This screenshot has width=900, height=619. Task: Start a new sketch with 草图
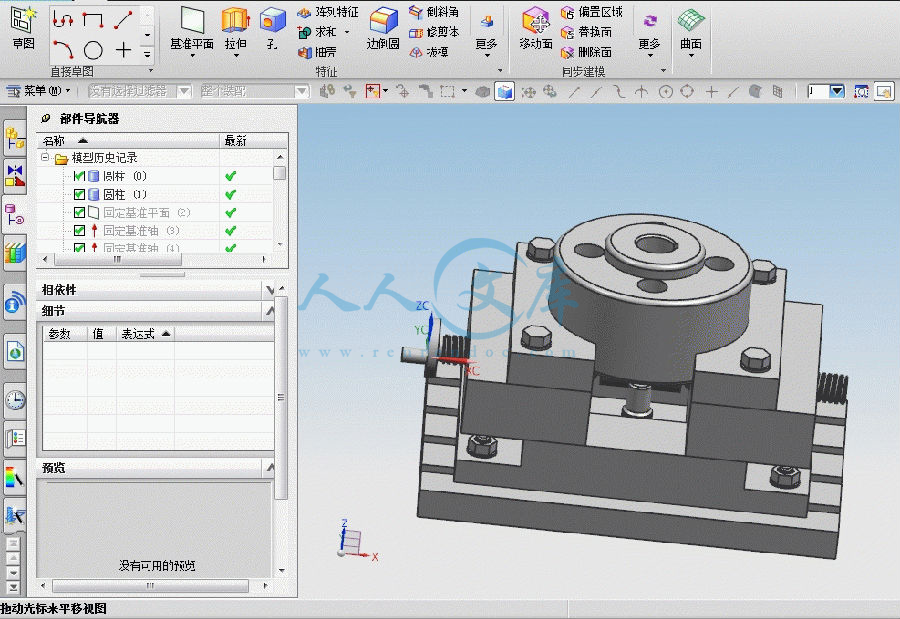click(x=24, y=29)
